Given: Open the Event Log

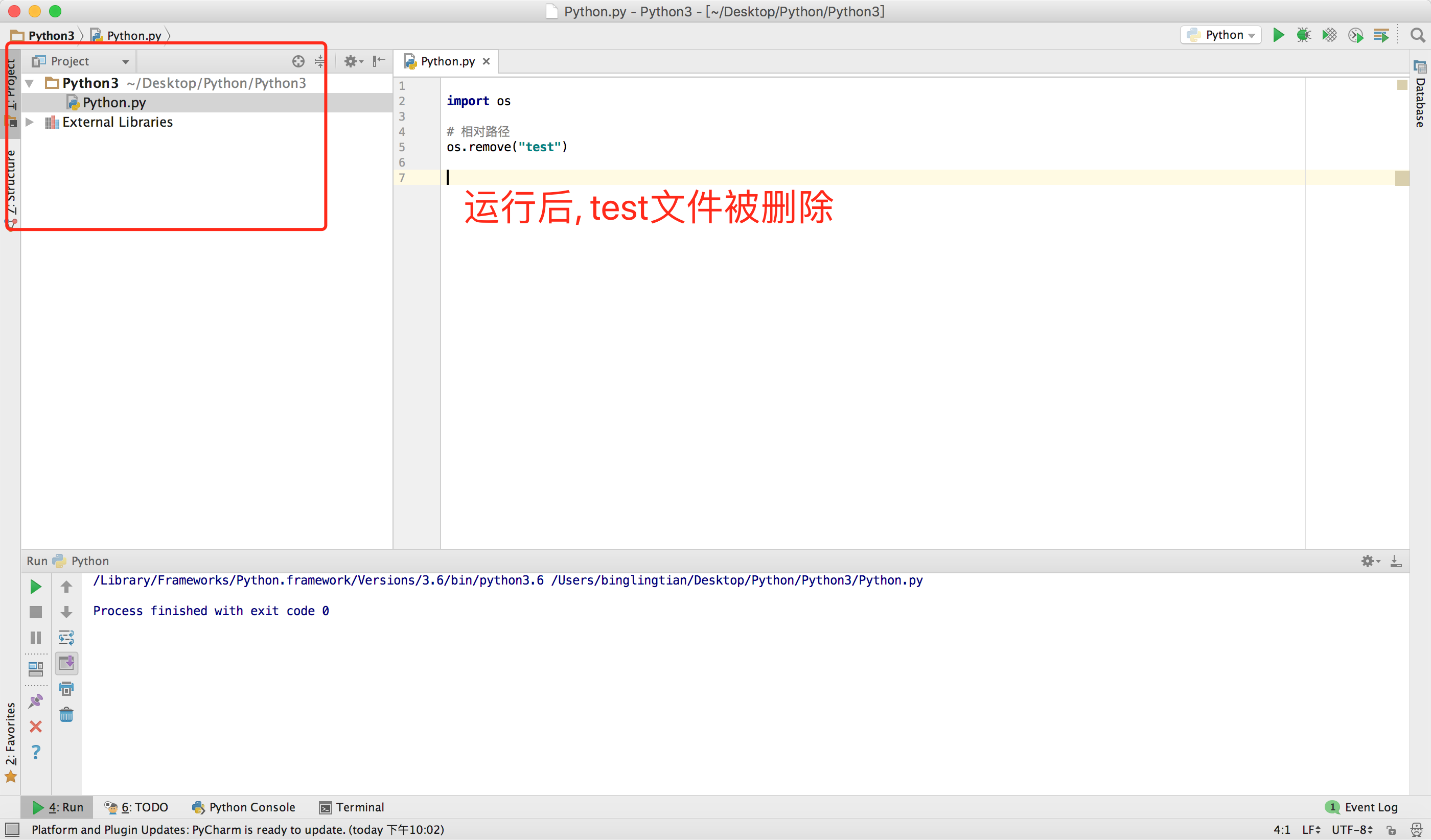Looking at the screenshot, I should (x=1363, y=807).
